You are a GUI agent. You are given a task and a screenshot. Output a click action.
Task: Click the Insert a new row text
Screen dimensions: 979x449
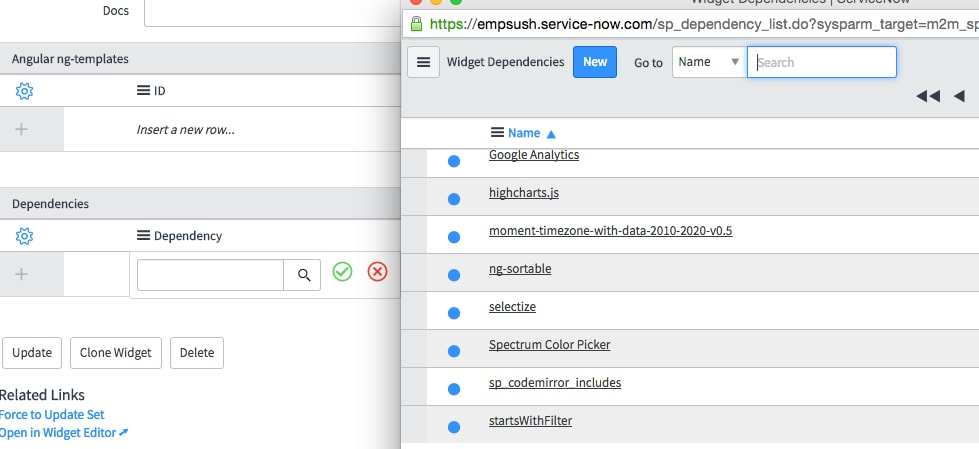tap(185, 130)
